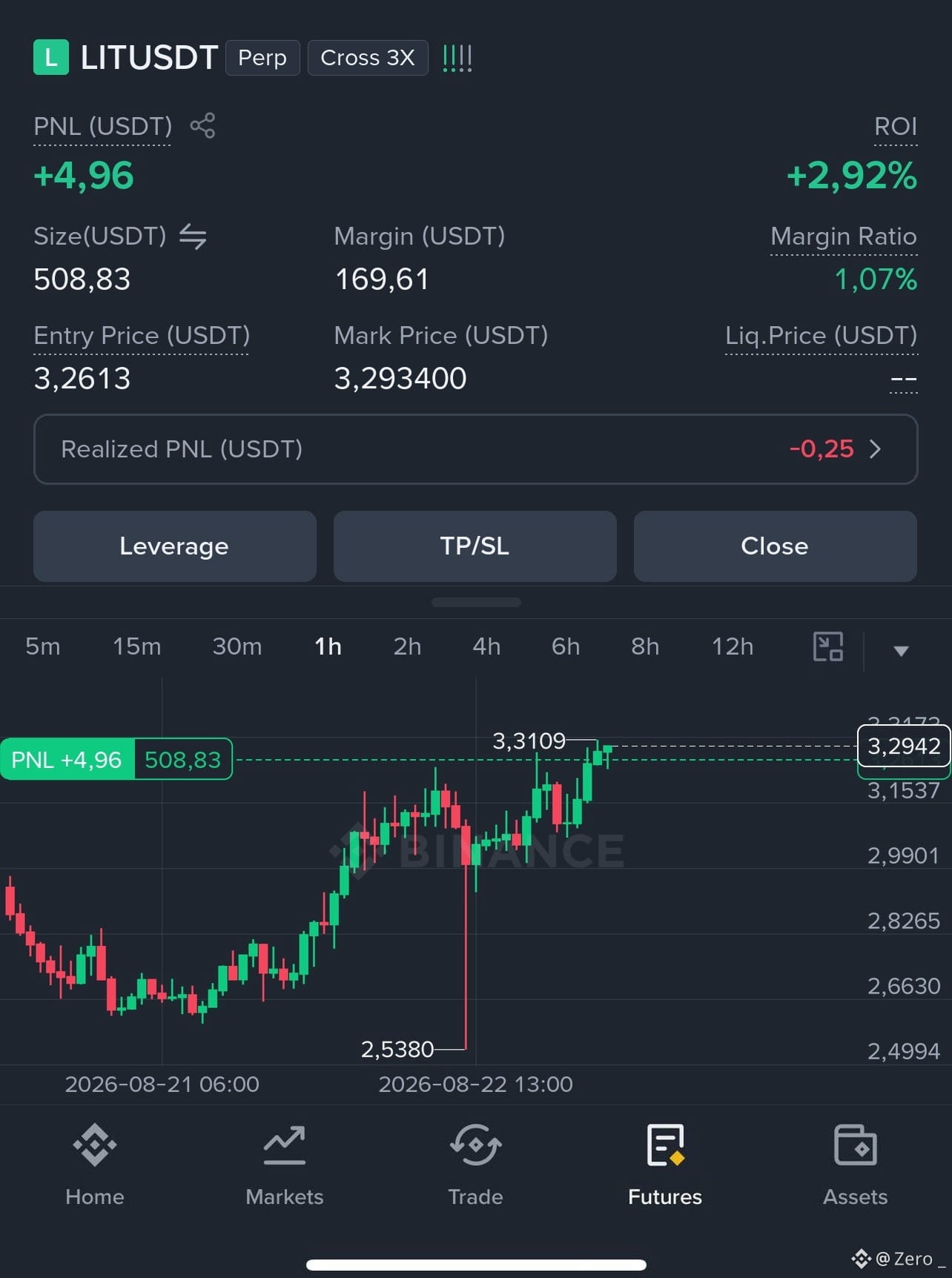Tap the Perp contract type badge
Viewport: 952px width, 1278px height.
pos(262,58)
